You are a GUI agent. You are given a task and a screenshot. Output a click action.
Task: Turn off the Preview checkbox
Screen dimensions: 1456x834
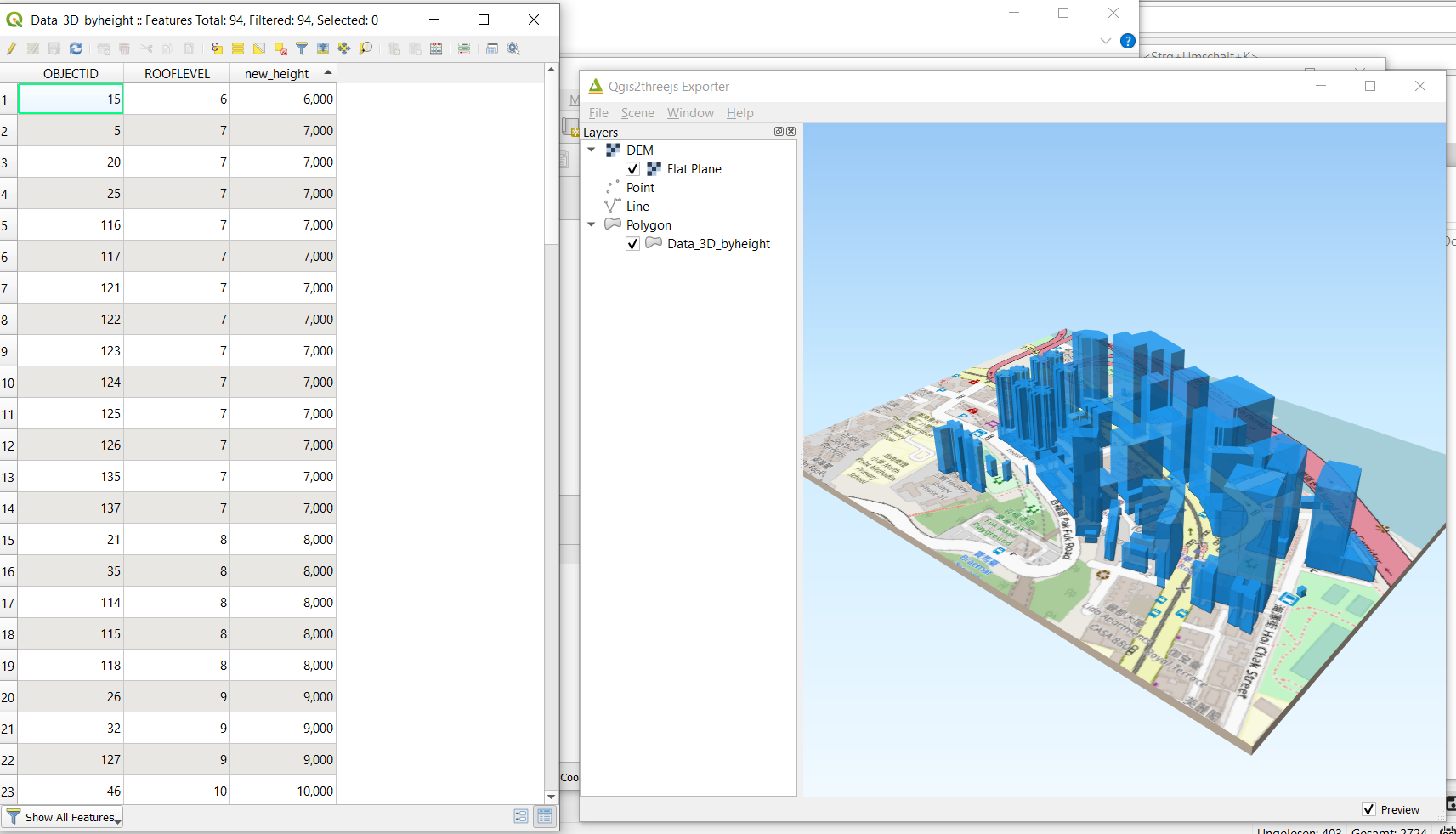(x=1368, y=809)
